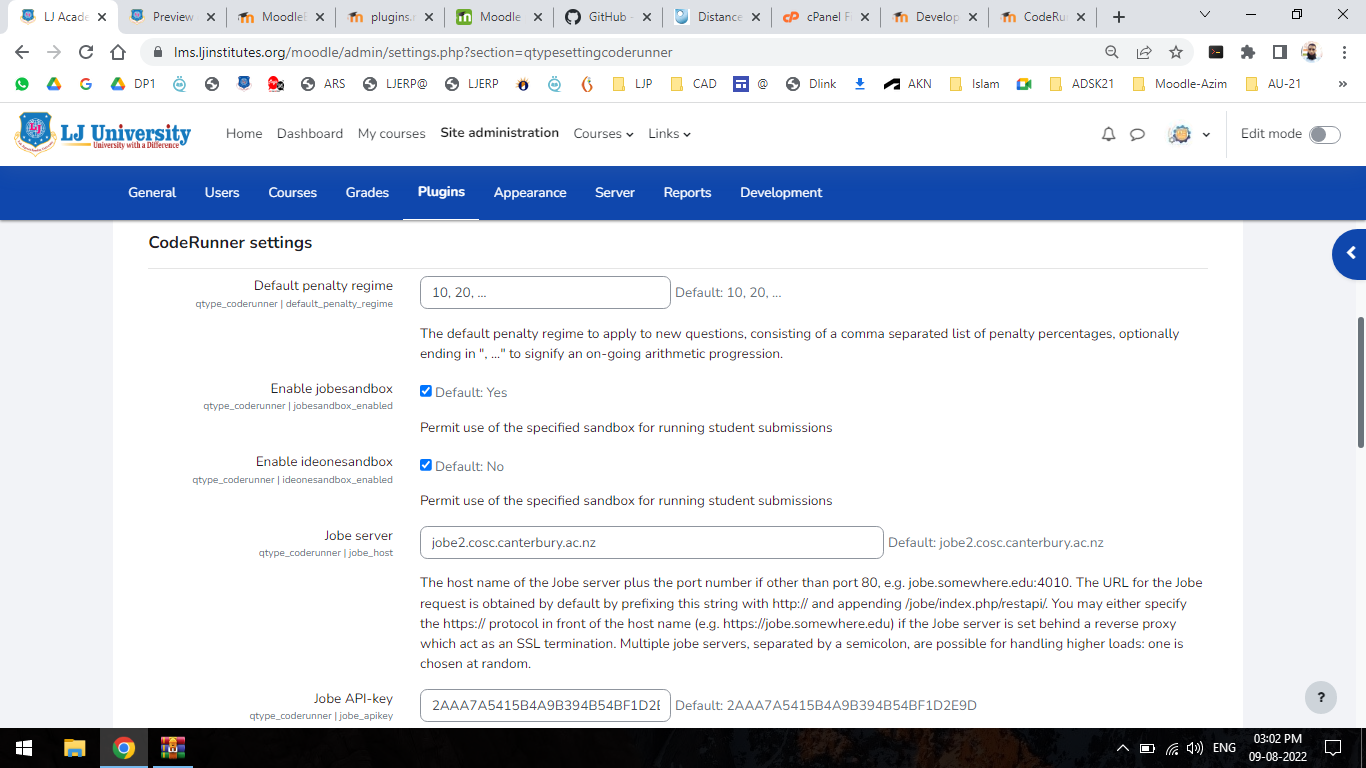
Task: Switch to the GitHub browser tab
Action: coord(609,17)
